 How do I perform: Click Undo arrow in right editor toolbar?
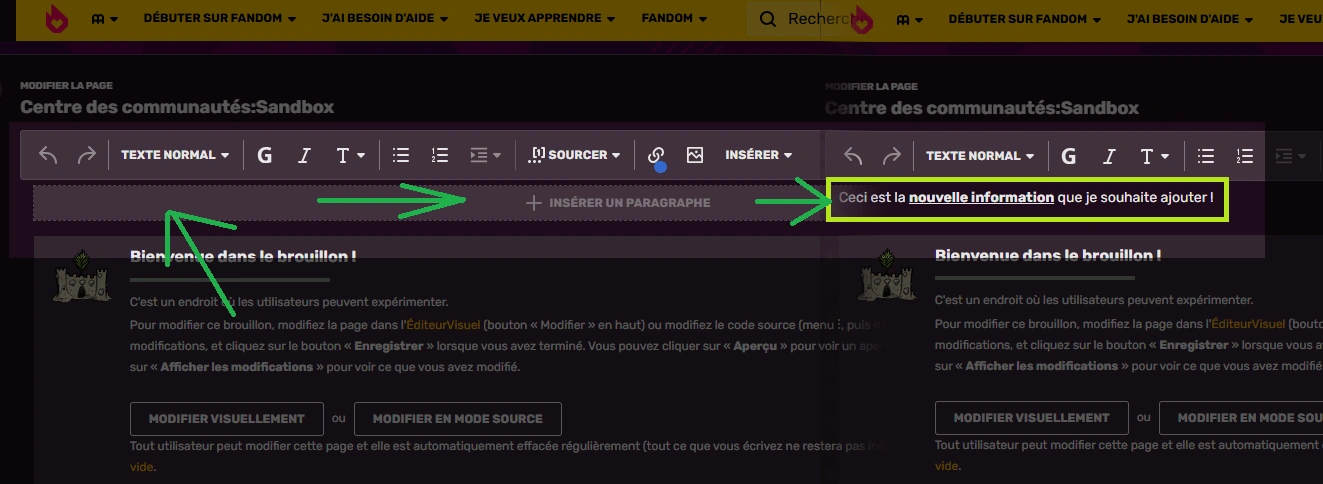click(x=853, y=156)
